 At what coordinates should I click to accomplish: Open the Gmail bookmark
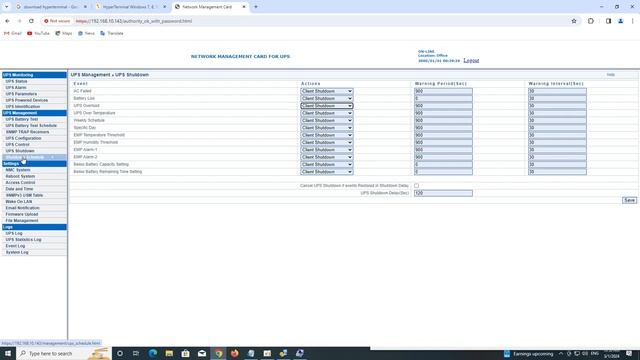[13, 33]
